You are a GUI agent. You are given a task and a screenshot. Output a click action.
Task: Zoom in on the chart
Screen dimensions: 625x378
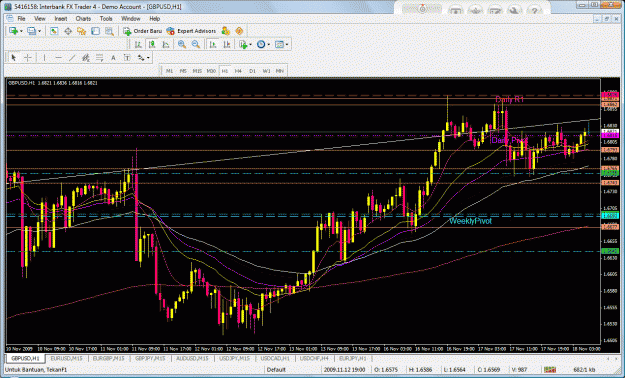click(x=182, y=45)
